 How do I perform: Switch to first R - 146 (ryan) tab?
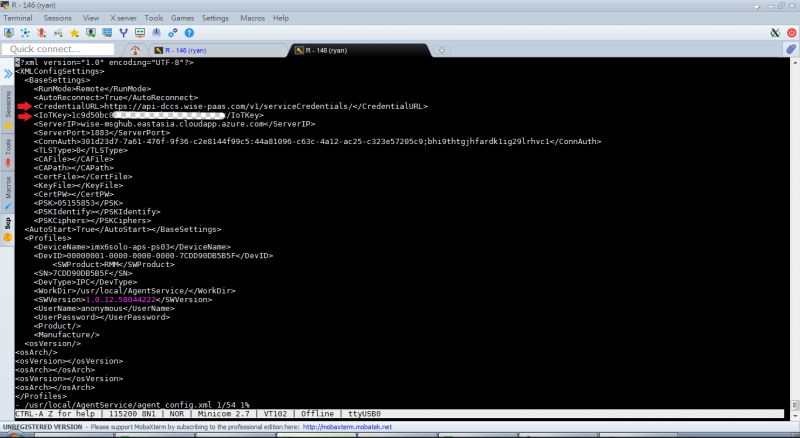pyautogui.click(x=187, y=49)
